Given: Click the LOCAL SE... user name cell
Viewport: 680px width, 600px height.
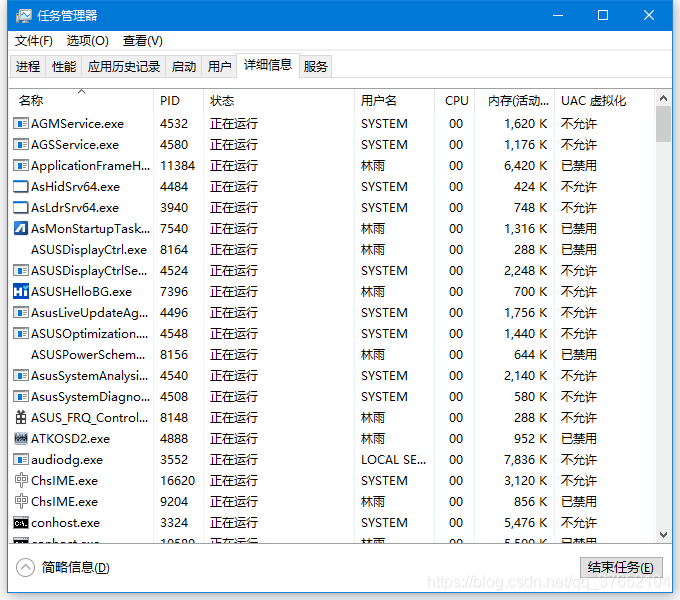Looking at the screenshot, I should point(394,460).
